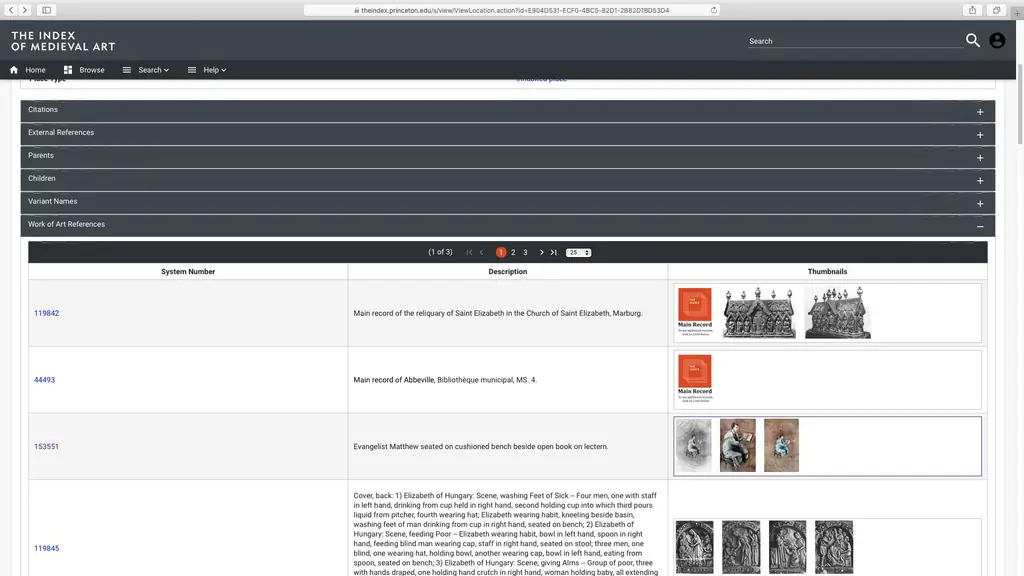This screenshot has height=576, width=1024.
Task: Click the search magnifying glass icon
Action: pyautogui.click(x=972, y=41)
